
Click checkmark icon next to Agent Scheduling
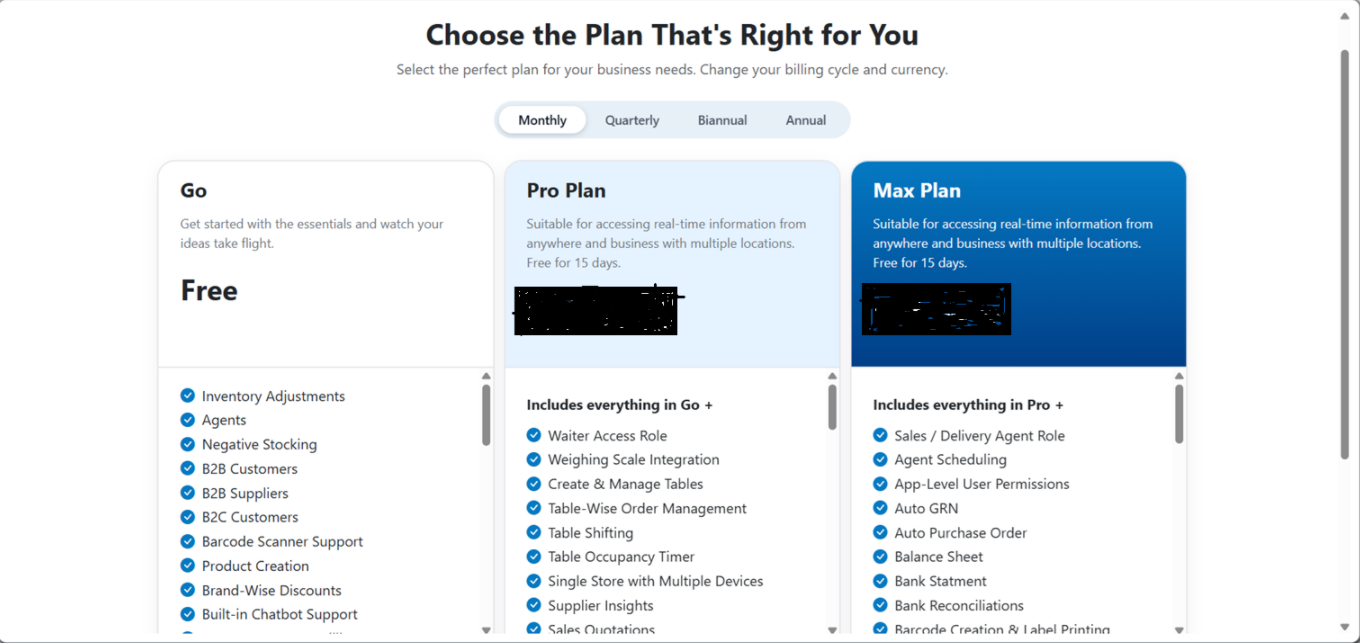point(880,459)
